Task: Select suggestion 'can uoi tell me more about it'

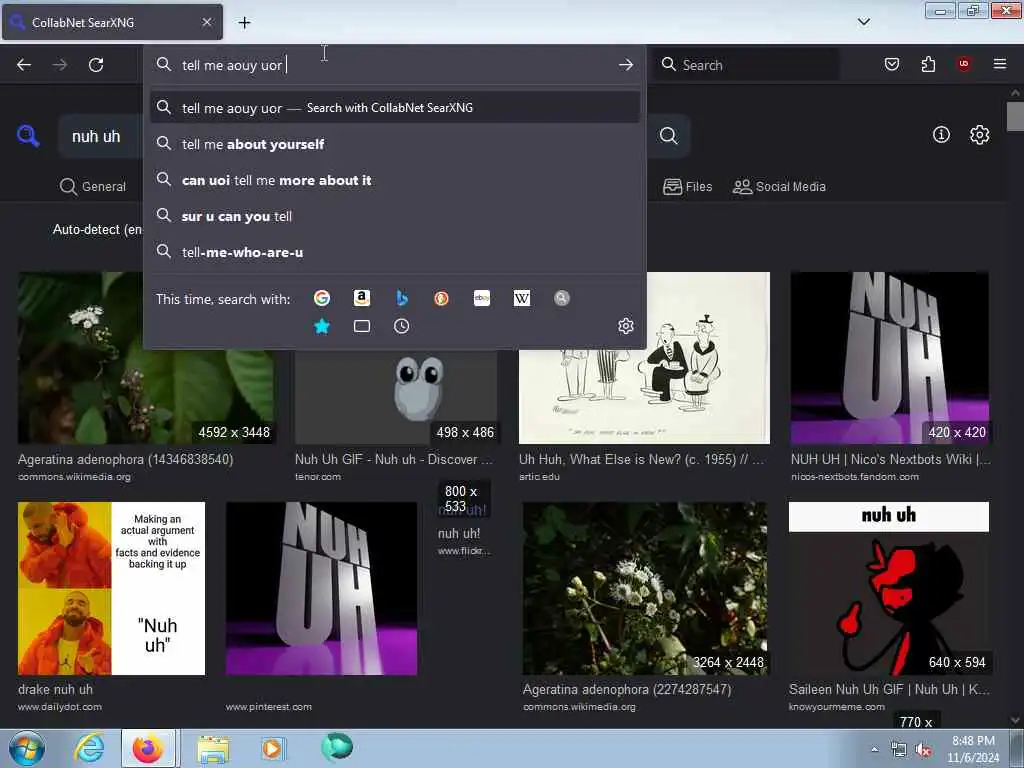Action: click(x=394, y=180)
